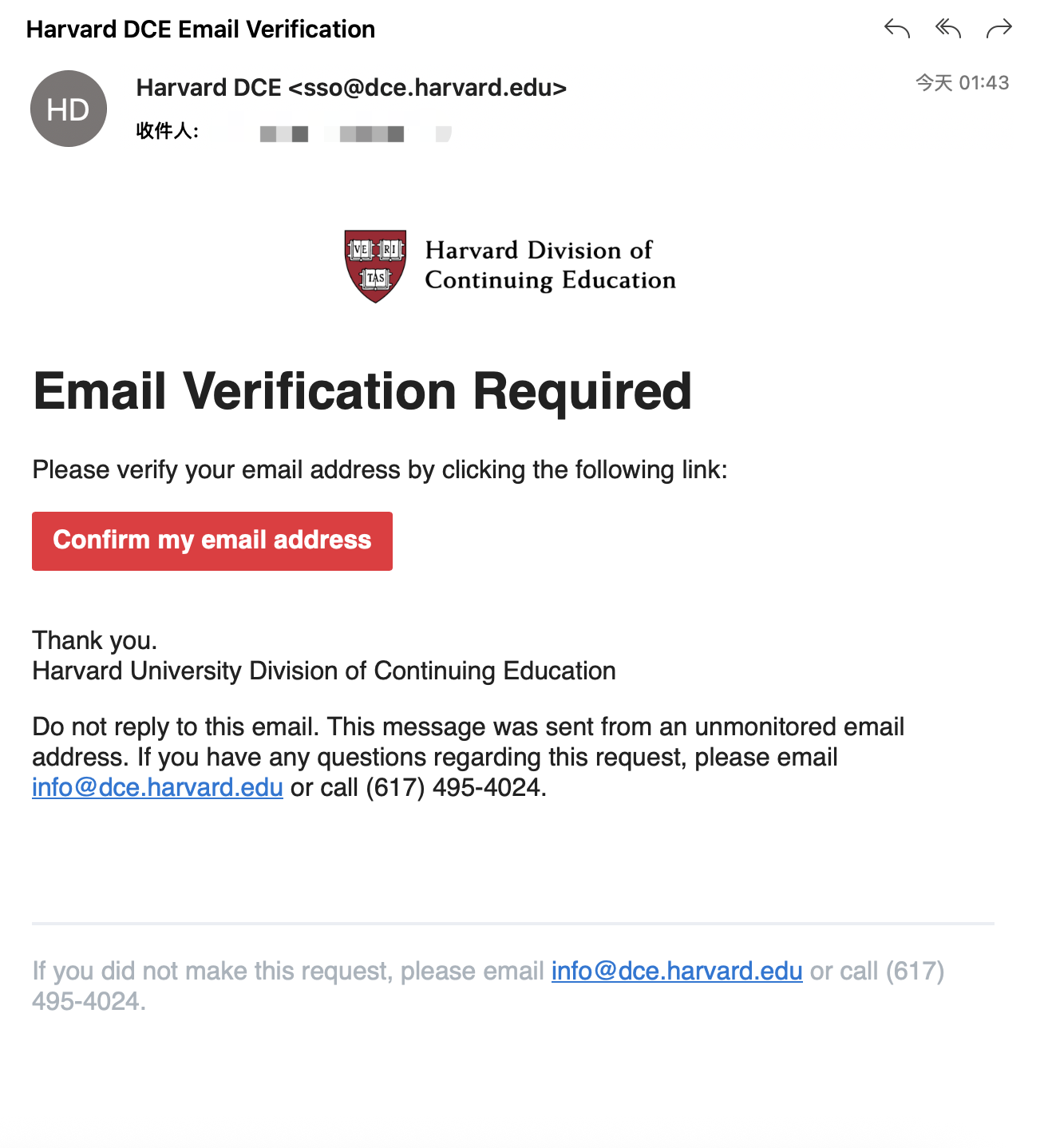Viewport: 1044px width, 1148px height.
Task: Click the (617) 495-4024 phone number in body
Action: tap(456, 788)
